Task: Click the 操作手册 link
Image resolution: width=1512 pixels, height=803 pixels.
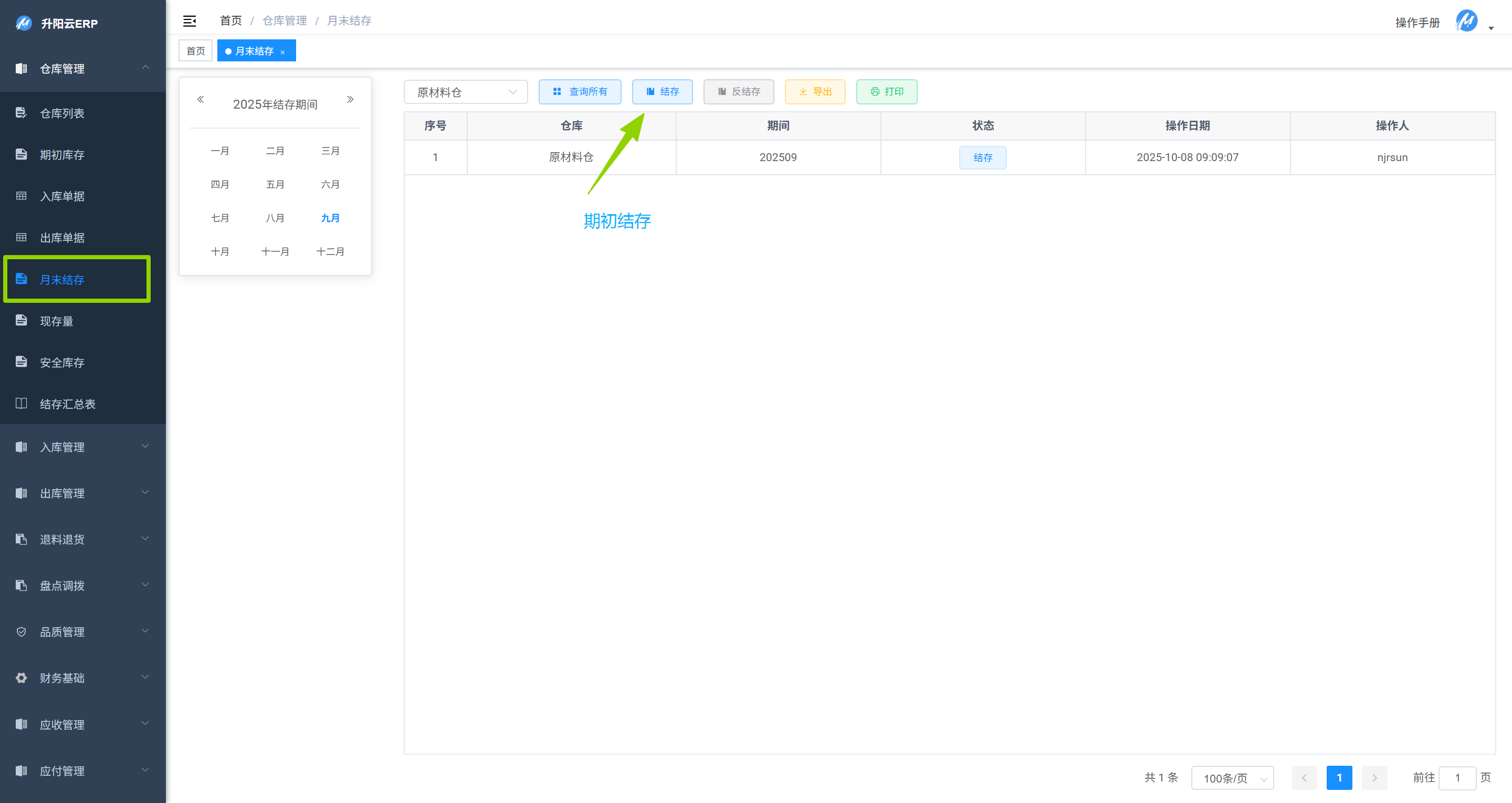Action: point(1417,22)
